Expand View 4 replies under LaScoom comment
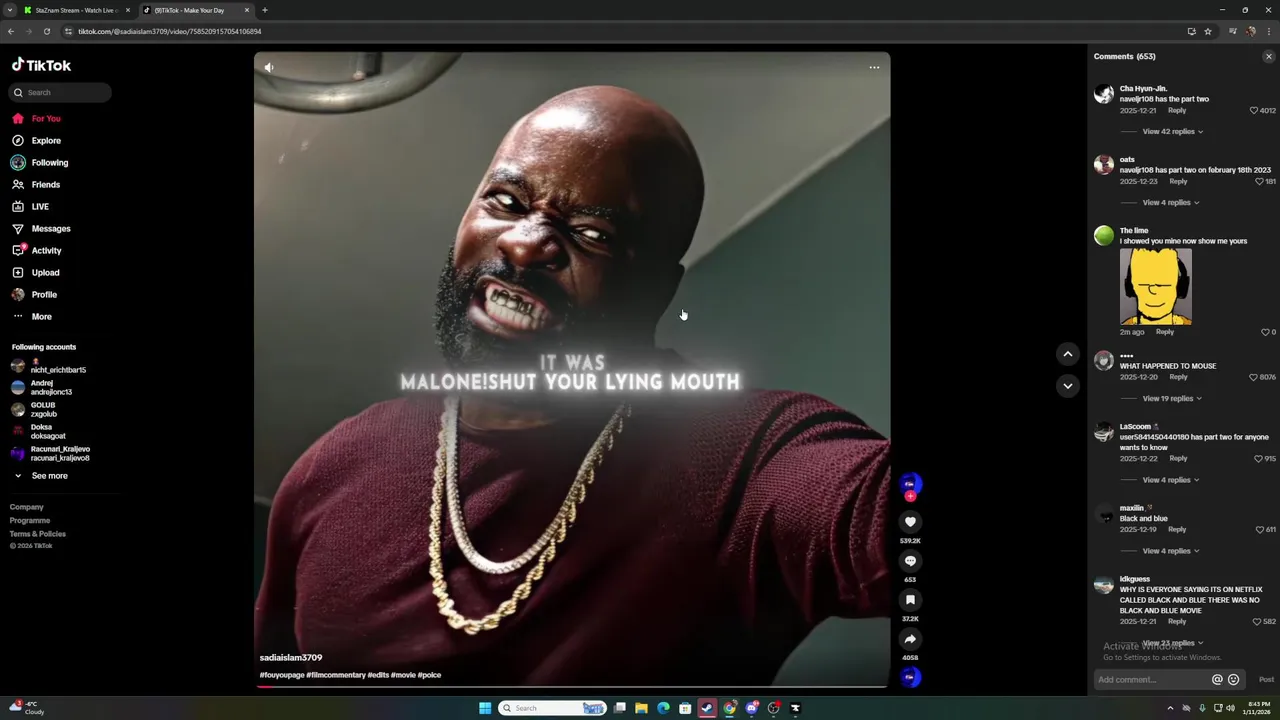 click(x=1170, y=480)
